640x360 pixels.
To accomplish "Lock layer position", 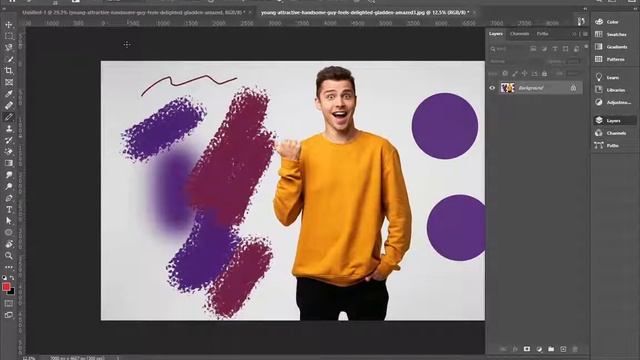I will coord(524,73).
